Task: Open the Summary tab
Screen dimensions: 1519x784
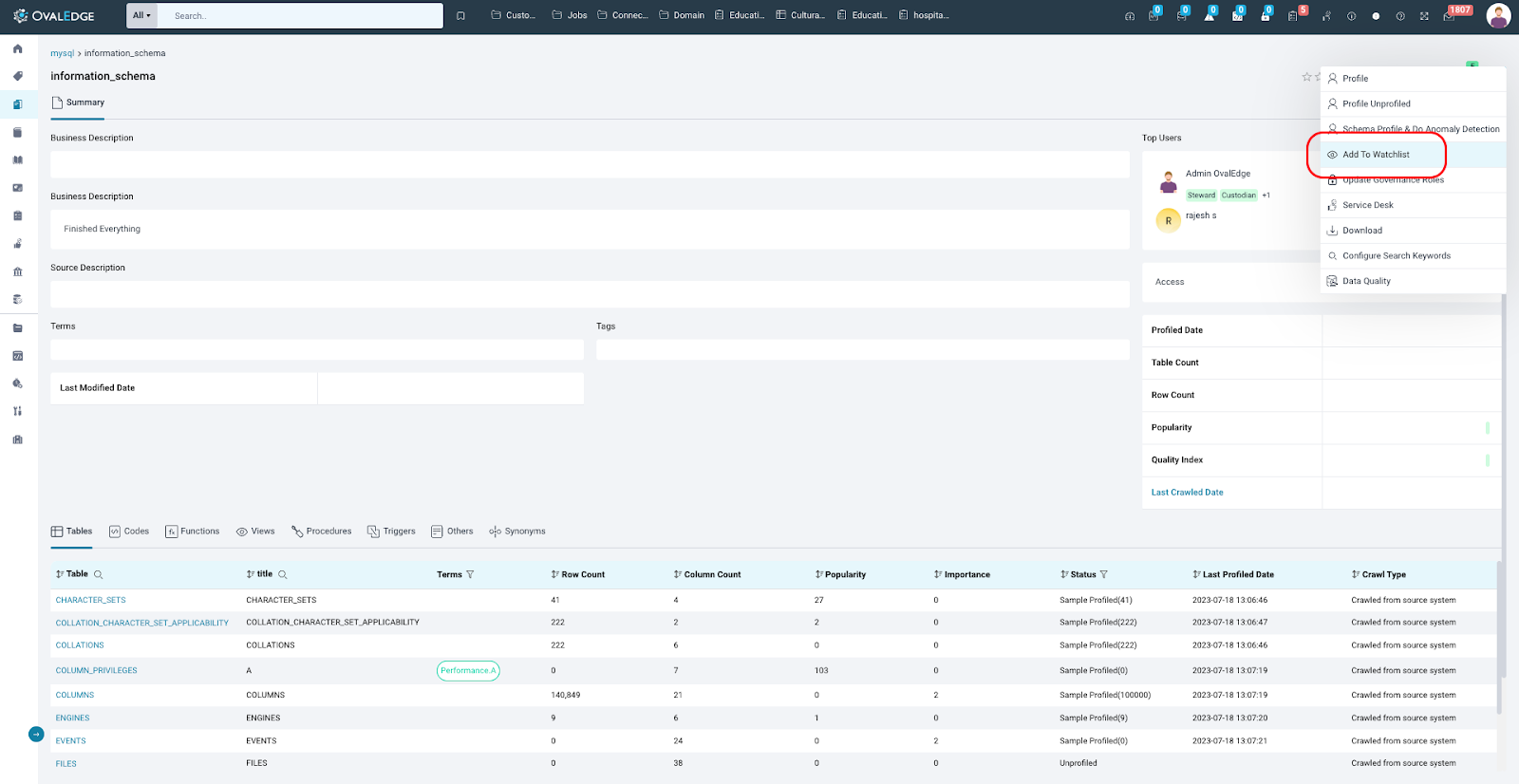Action: tap(78, 103)
